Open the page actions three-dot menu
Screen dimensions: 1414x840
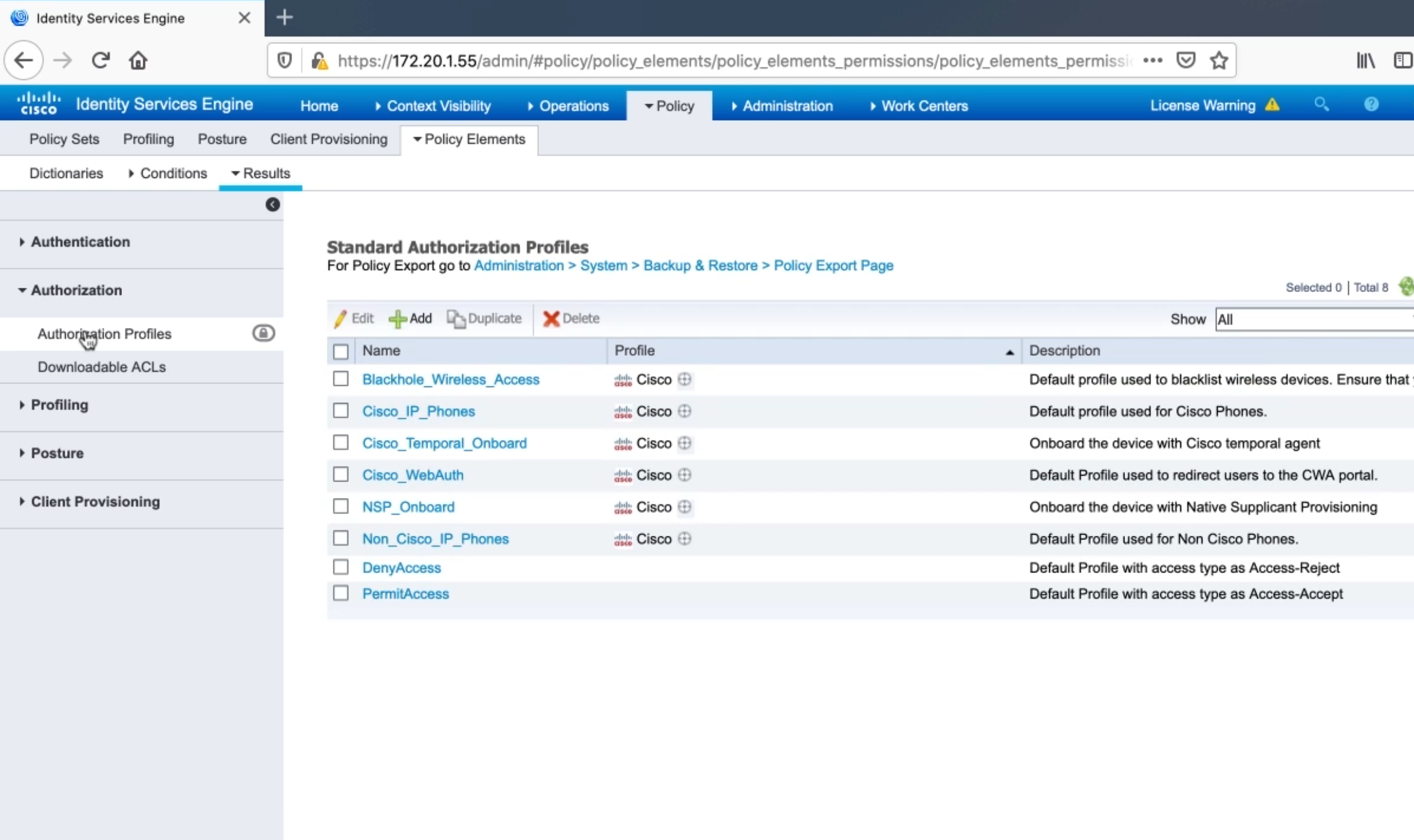(1152, 60)
